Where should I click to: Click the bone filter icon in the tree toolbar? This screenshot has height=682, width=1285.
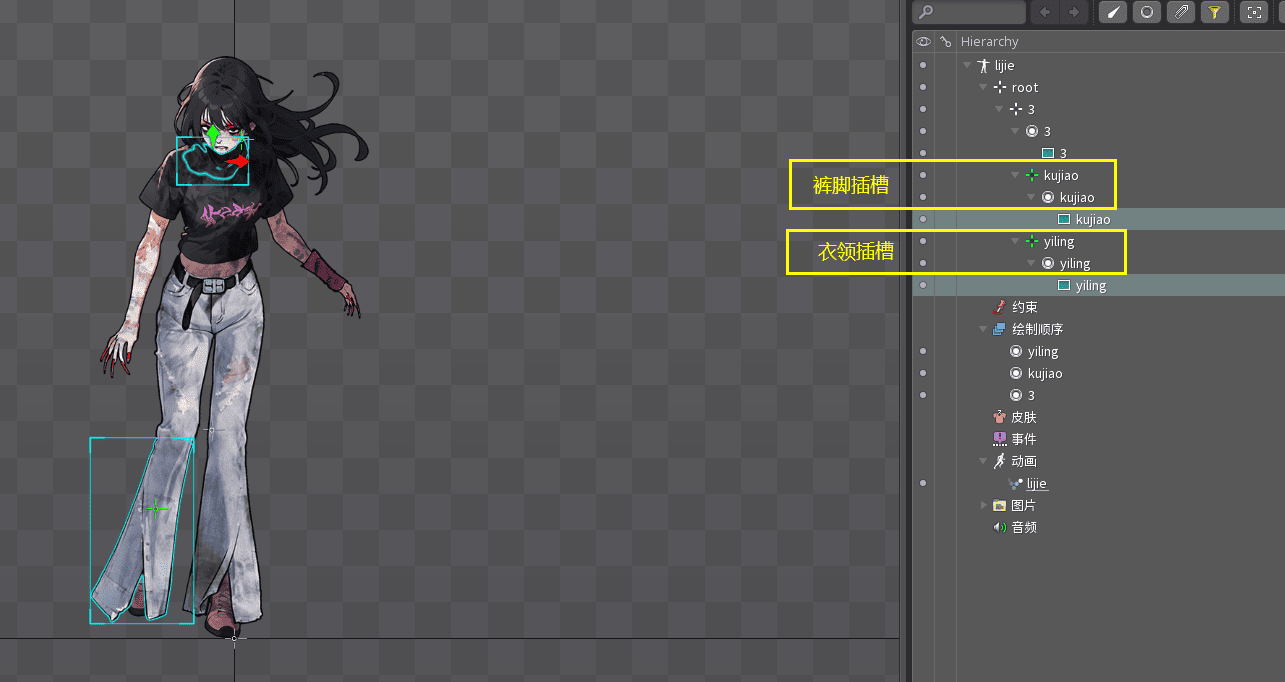point(1113,12)
